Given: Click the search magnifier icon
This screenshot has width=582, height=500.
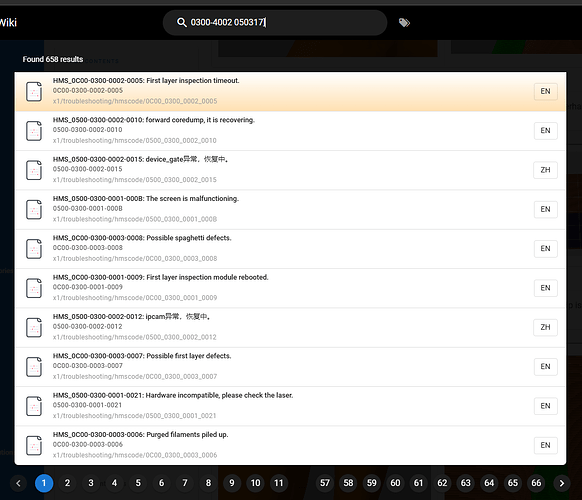Looking at the screenshot, I should coord(182,23).
